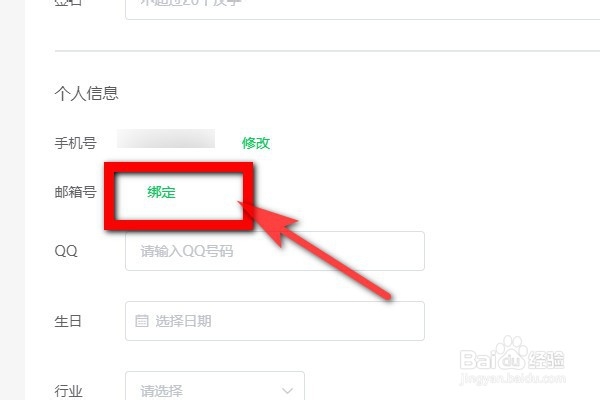The image size is (600, 400).
Task: Click the red arrow annotation
Action: (x=314, y=251)
